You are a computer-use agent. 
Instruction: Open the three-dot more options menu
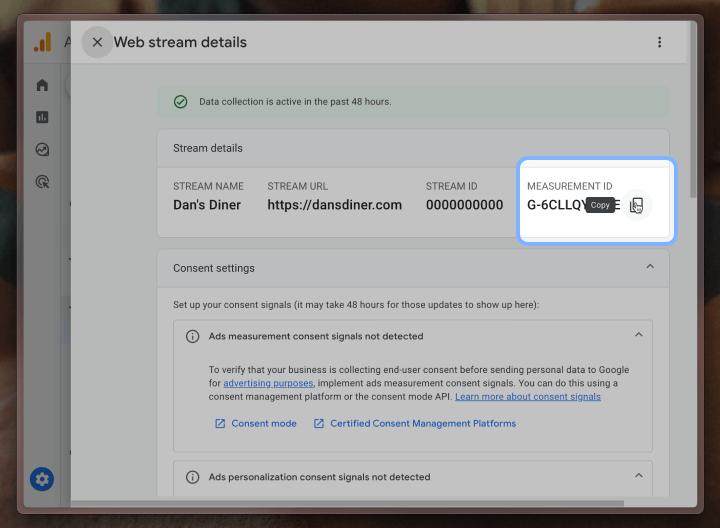coord(659,42)
